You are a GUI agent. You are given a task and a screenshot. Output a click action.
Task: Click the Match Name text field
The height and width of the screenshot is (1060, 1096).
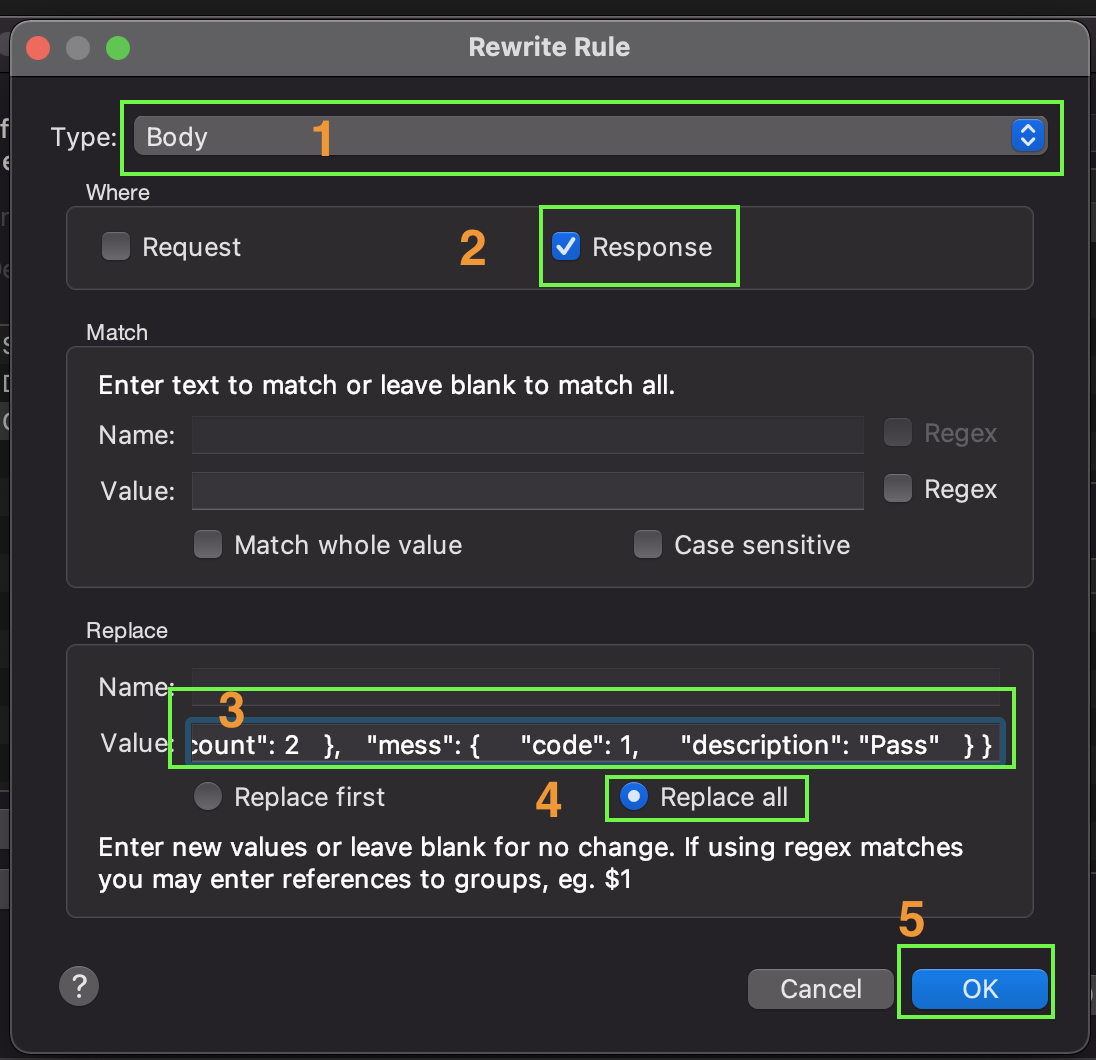pos(528,435)
